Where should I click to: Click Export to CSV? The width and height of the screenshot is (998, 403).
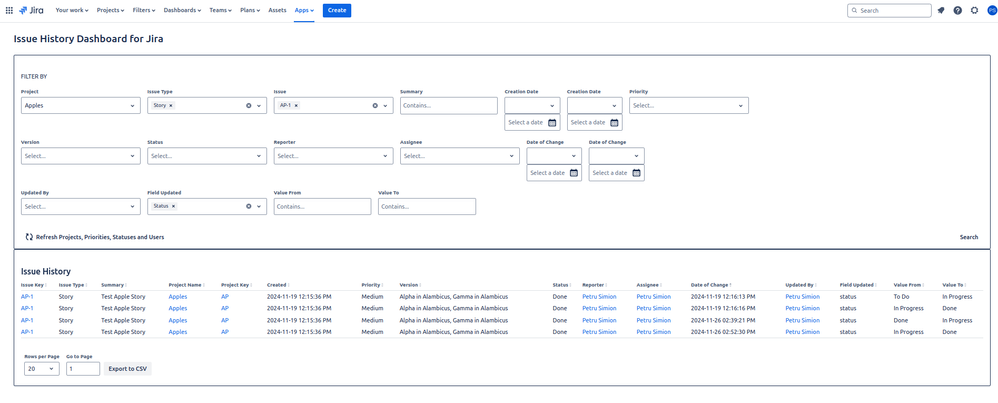[127, 369]
